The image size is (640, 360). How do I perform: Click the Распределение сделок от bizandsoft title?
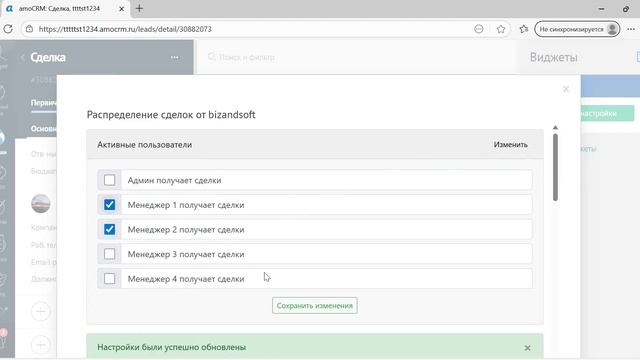171,115
